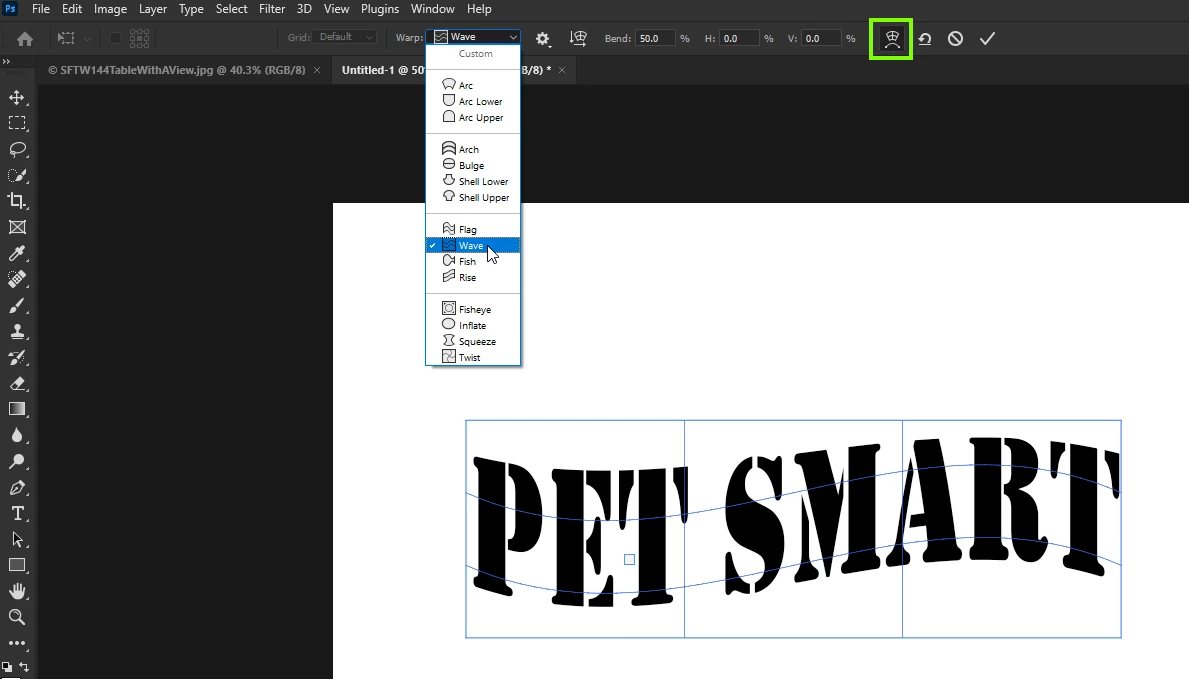Choose Arc Upper warp style

473,118
